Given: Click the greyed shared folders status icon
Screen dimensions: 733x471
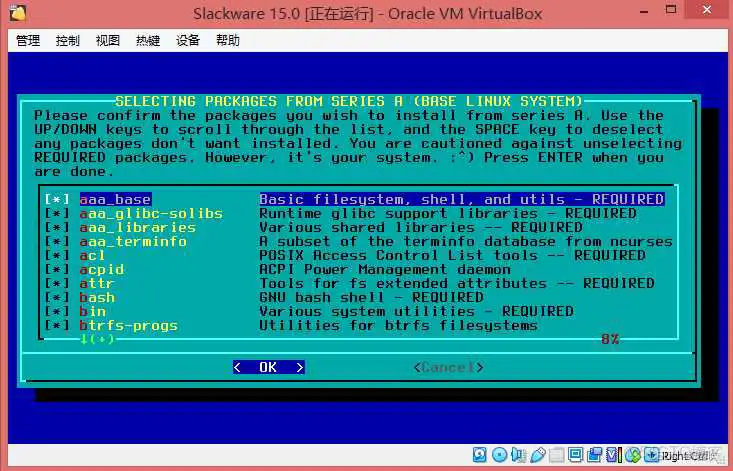Looking at the screenshot, I should [555, 457].
